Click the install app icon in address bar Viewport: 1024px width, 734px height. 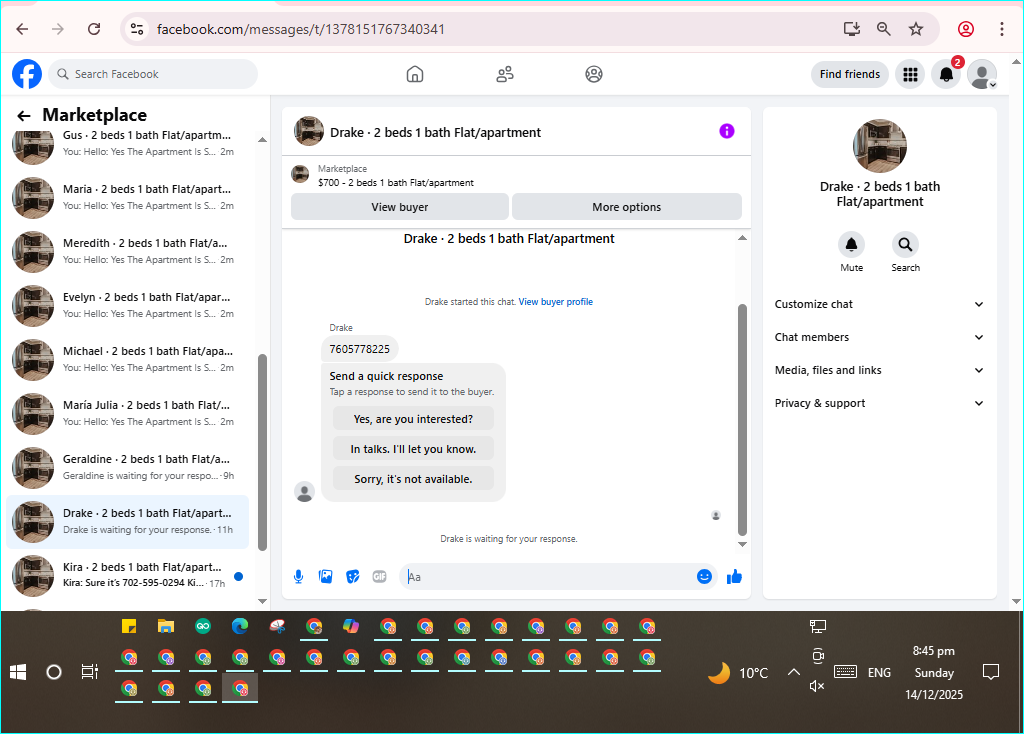[x=852, y=29]
